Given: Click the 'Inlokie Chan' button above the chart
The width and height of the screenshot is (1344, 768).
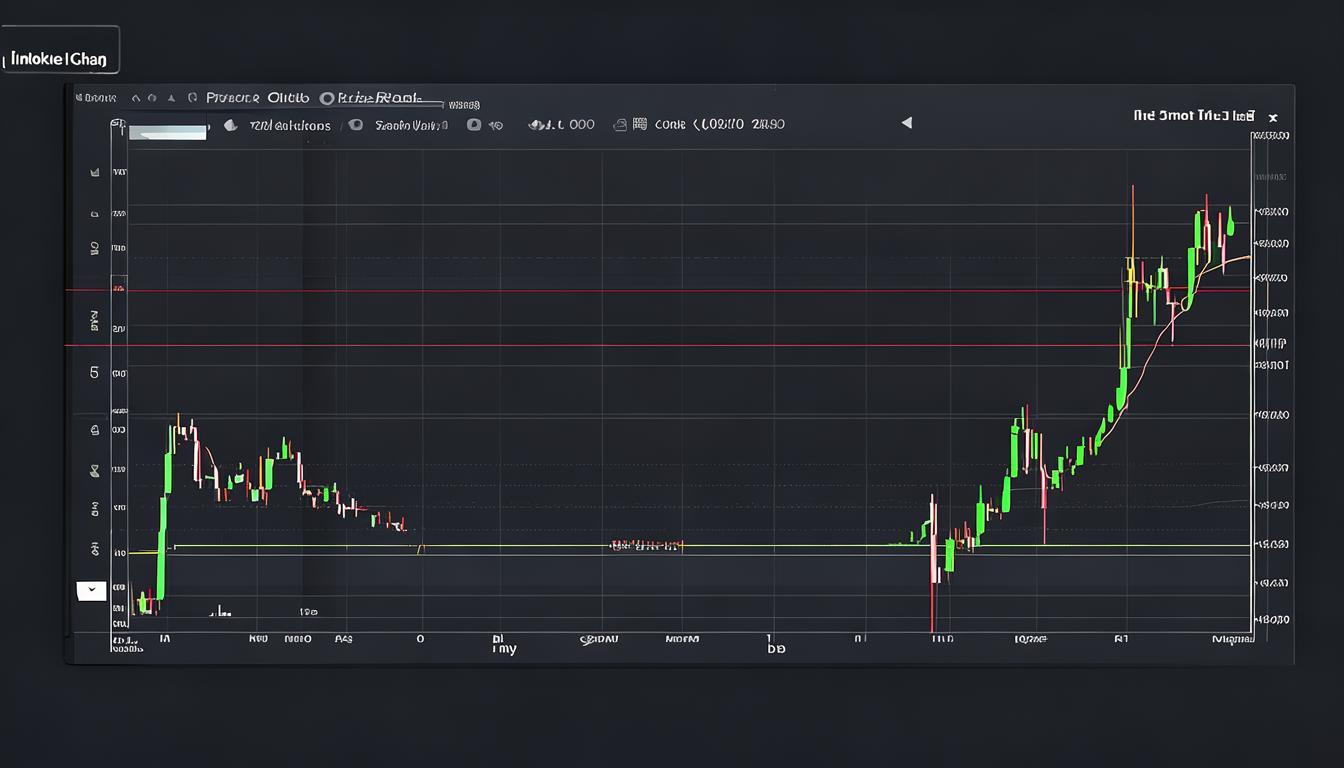Looking at the screenshot, I should 59,59.
